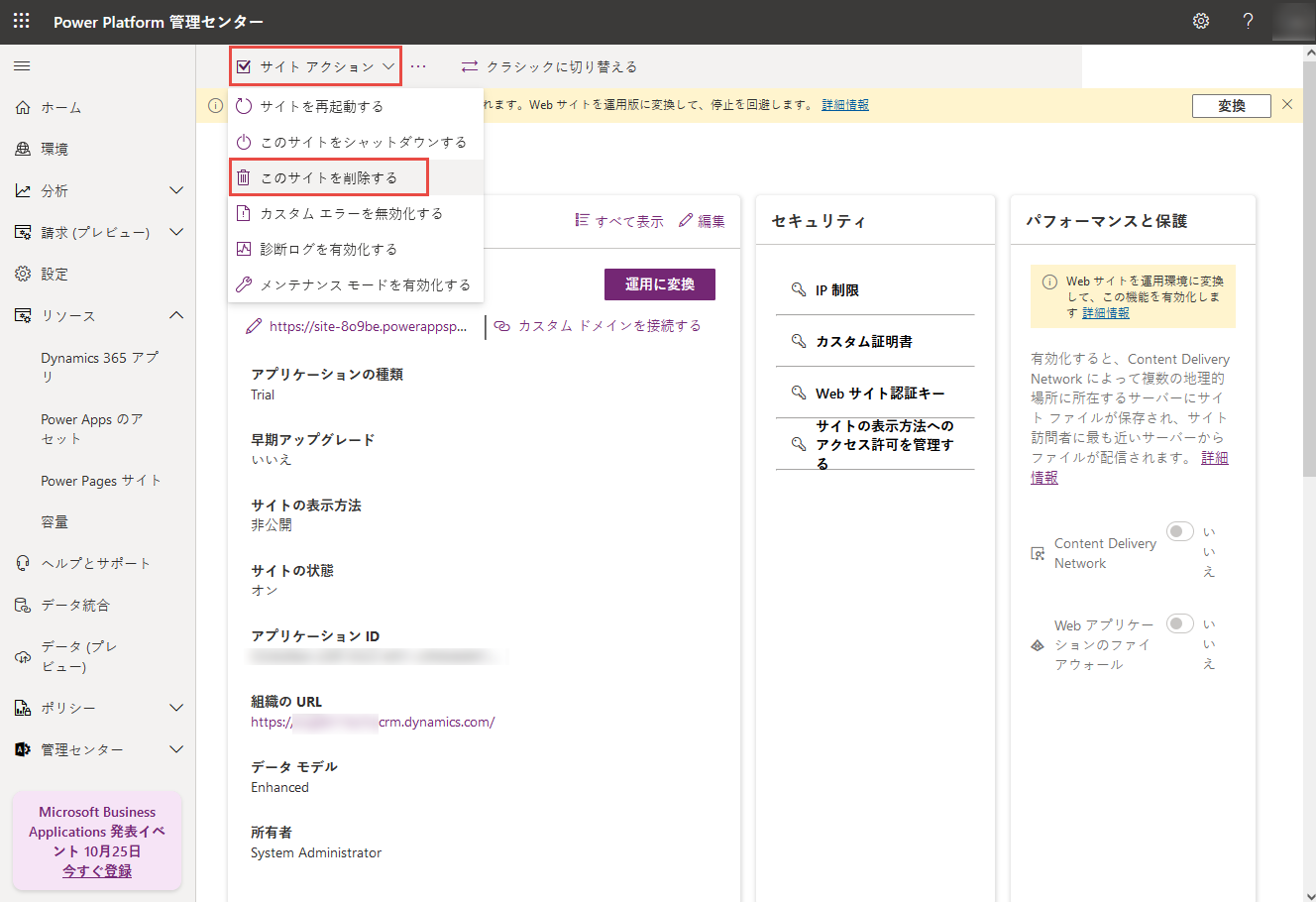Click the 請求 (プレビュー) icon
The width and height of the screenshot is (1316, 902).
point(23,232)
